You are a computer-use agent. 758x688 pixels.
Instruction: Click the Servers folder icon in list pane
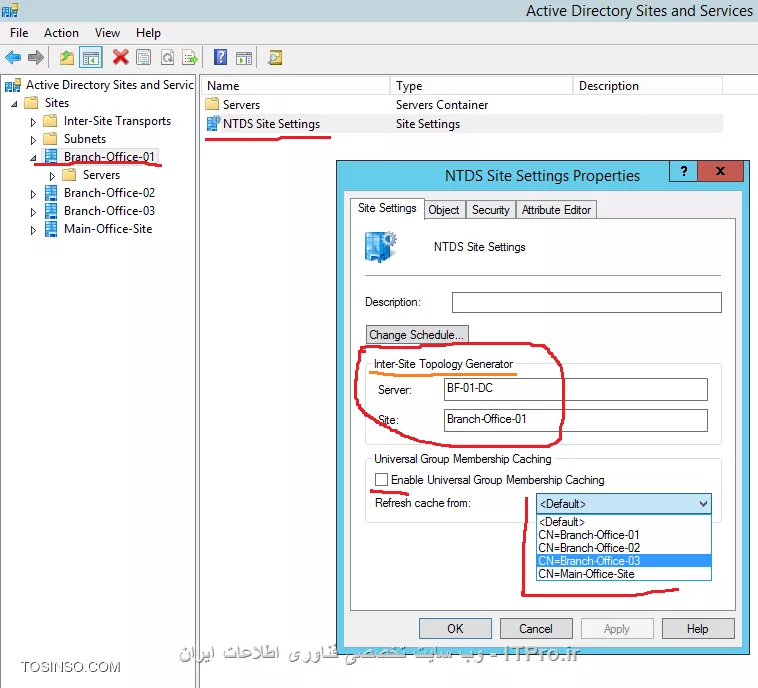pos(212,104)
